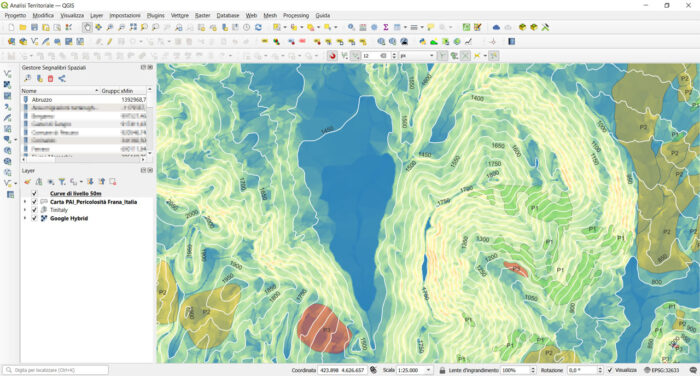Click the Zoom Out magnifier tool
Image resolution: width=700 pixels, height=376 pixels.
point(121,28)
